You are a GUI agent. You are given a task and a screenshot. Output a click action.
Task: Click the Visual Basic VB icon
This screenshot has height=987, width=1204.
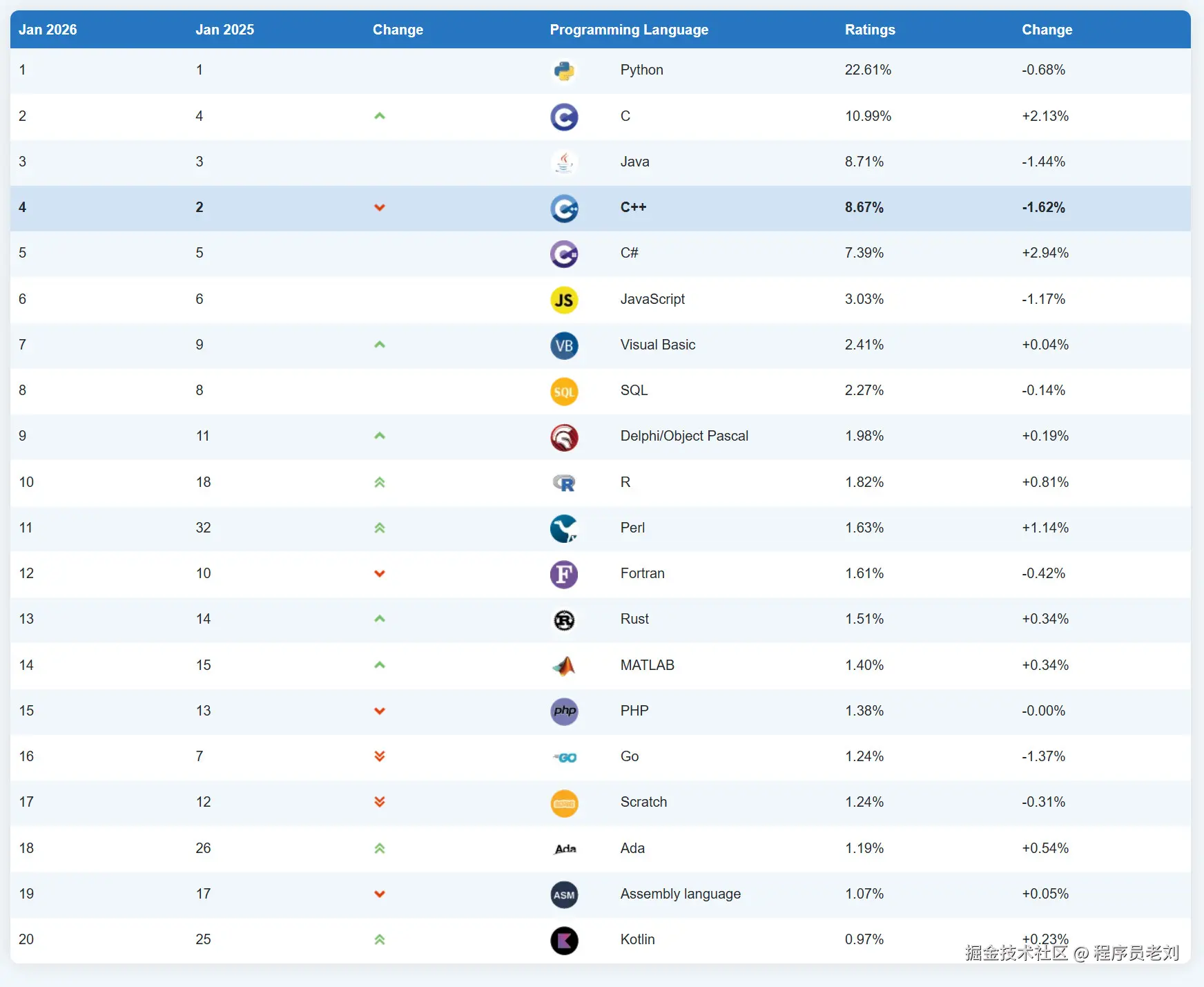pyautogui.click(x=564, y=346)
